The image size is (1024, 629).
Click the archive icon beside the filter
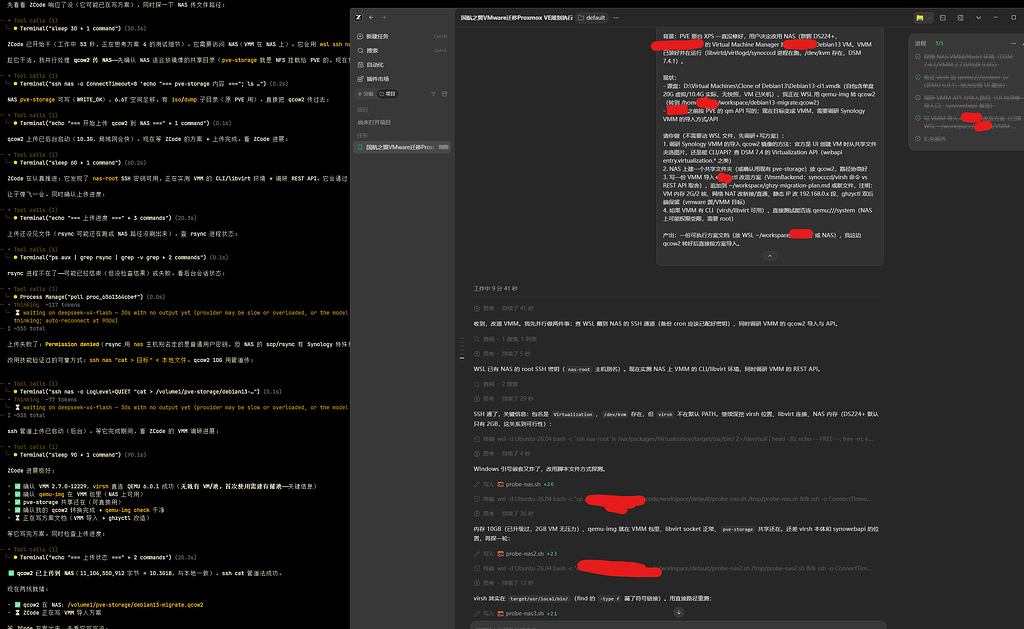click(445, 94)
